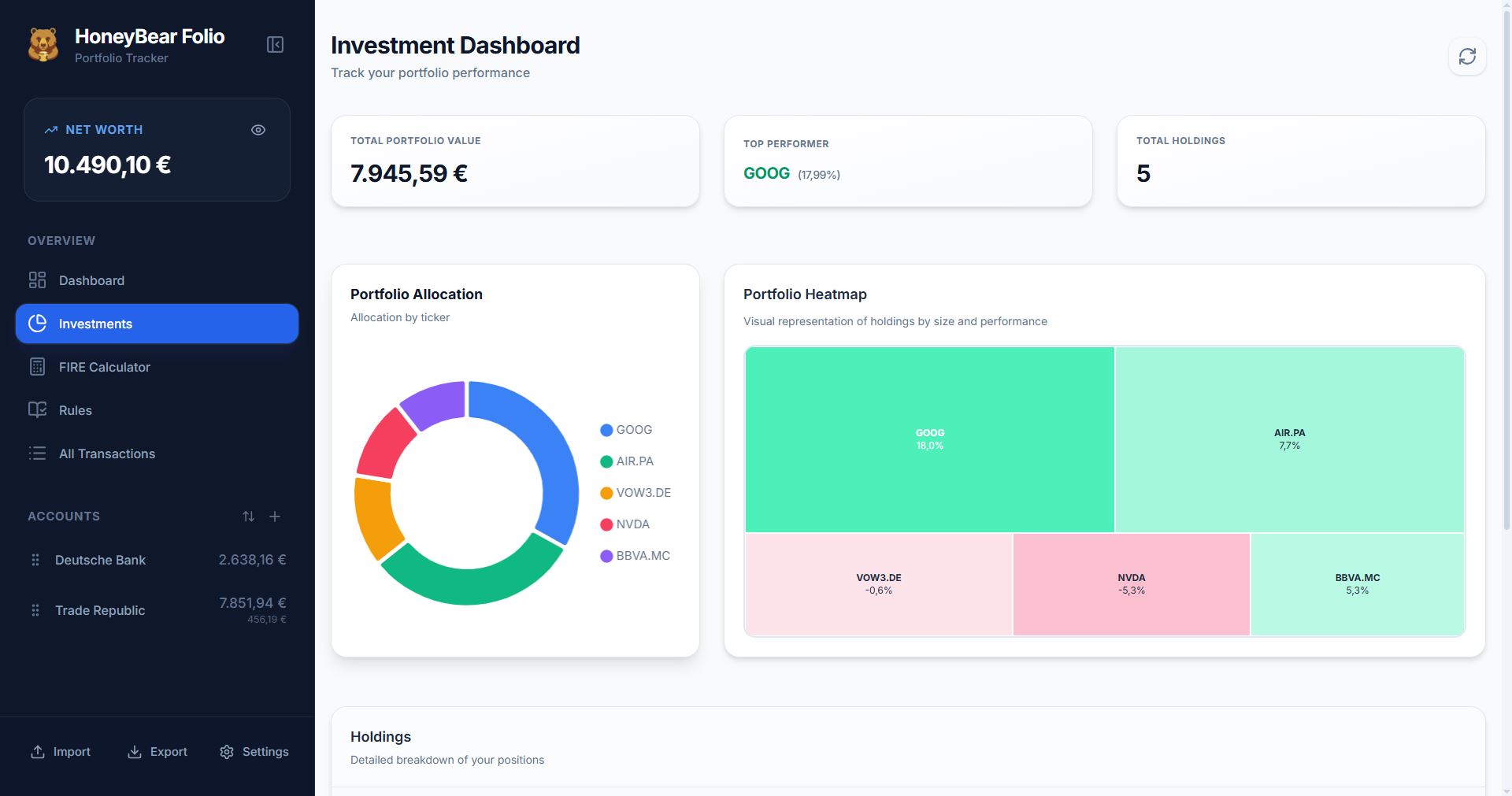Image resolution: width=1512 pixels, height=796 pixels.
Task: View All Transactions
Action: (x=106, y=454)
